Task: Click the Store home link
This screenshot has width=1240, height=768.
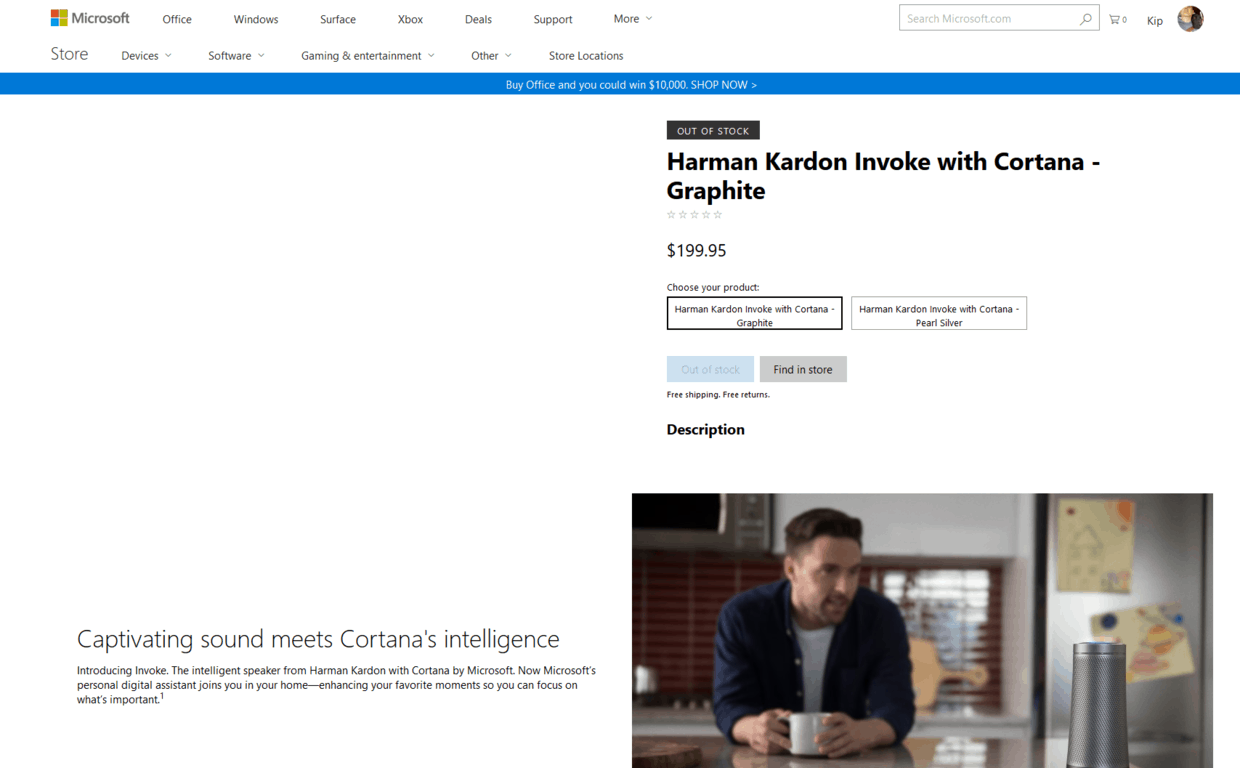Action: tap(69, 54)
